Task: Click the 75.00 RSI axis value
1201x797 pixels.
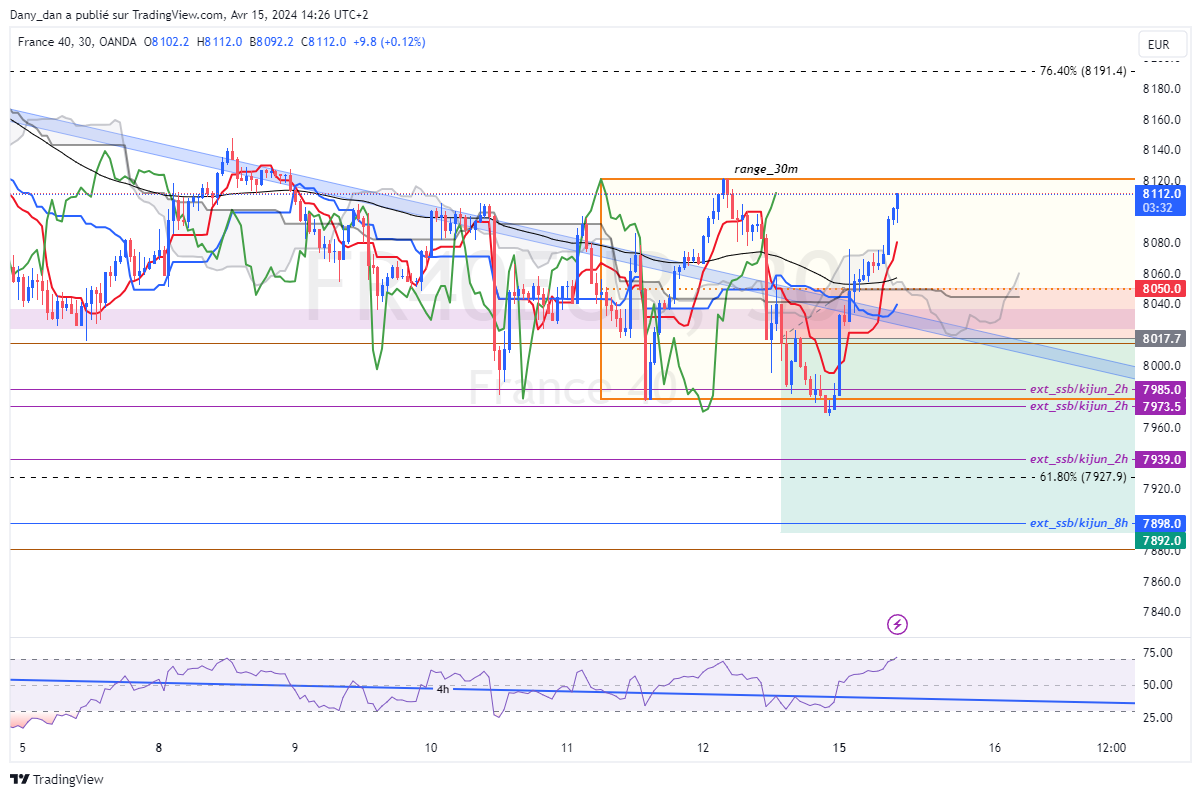Action: pyautogui.click(x=1157, y=653)
